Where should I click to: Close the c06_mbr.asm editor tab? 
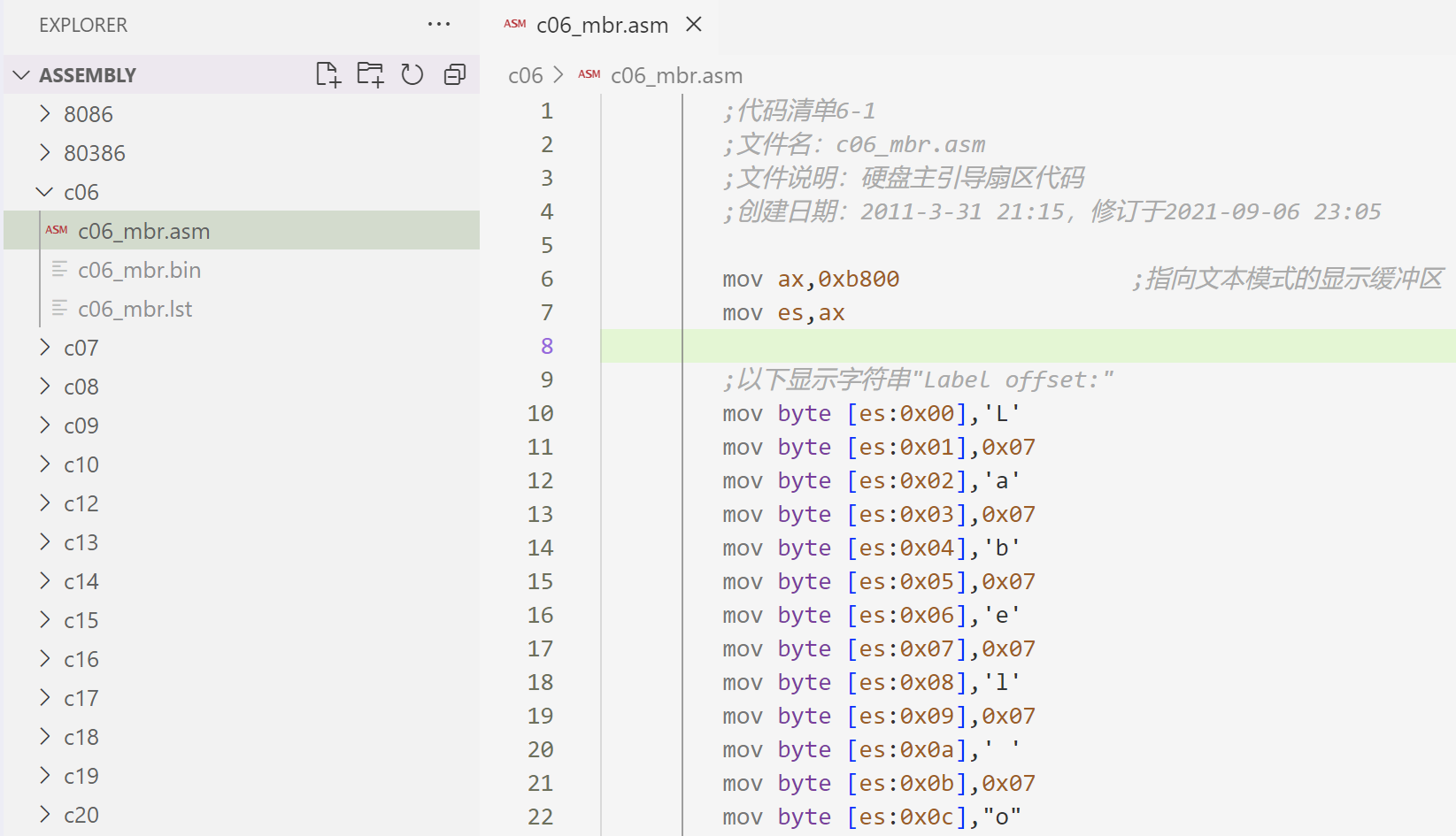pyautogui.click(x=694, y=25)
